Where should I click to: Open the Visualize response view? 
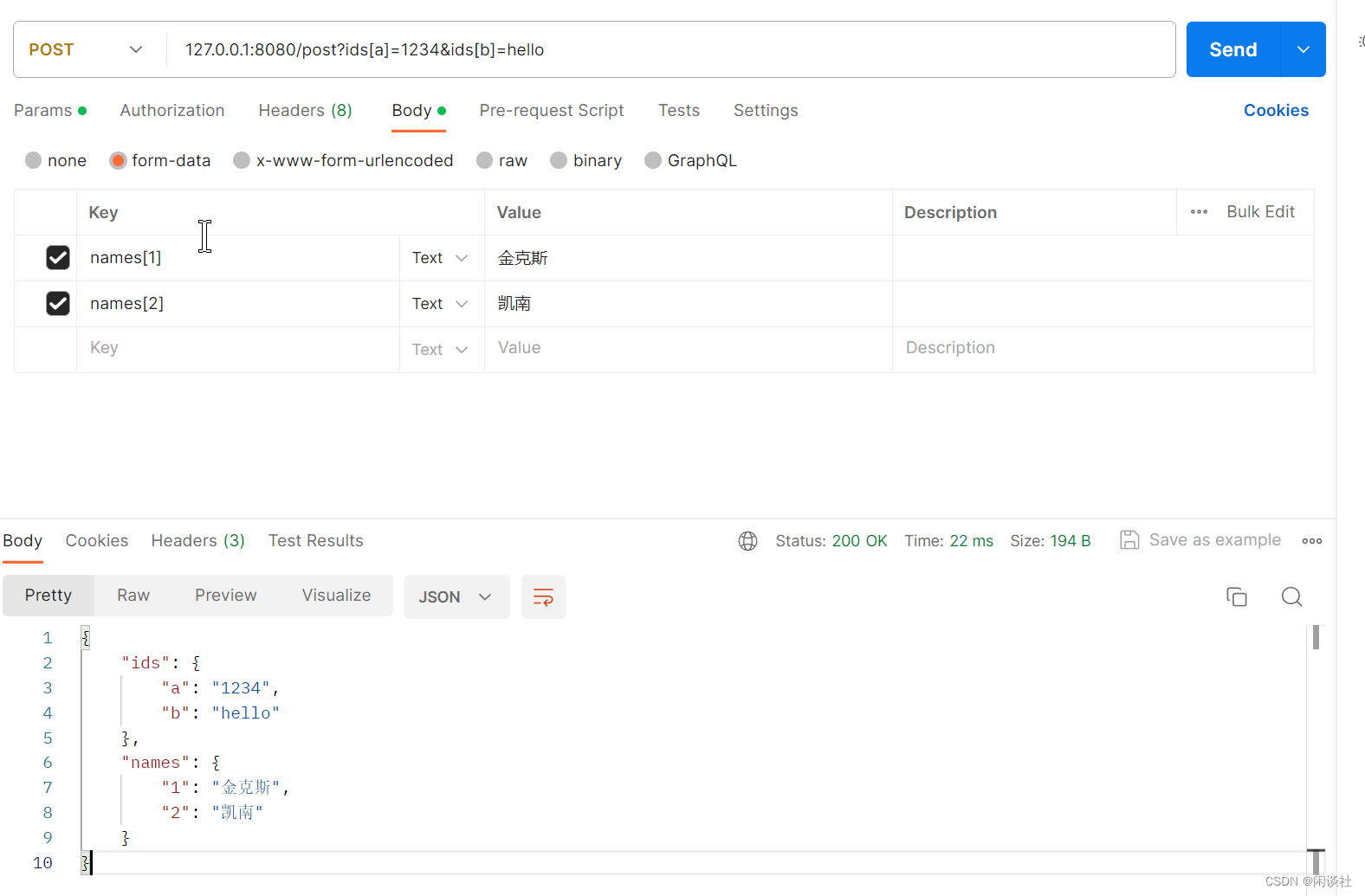point(336,596)
